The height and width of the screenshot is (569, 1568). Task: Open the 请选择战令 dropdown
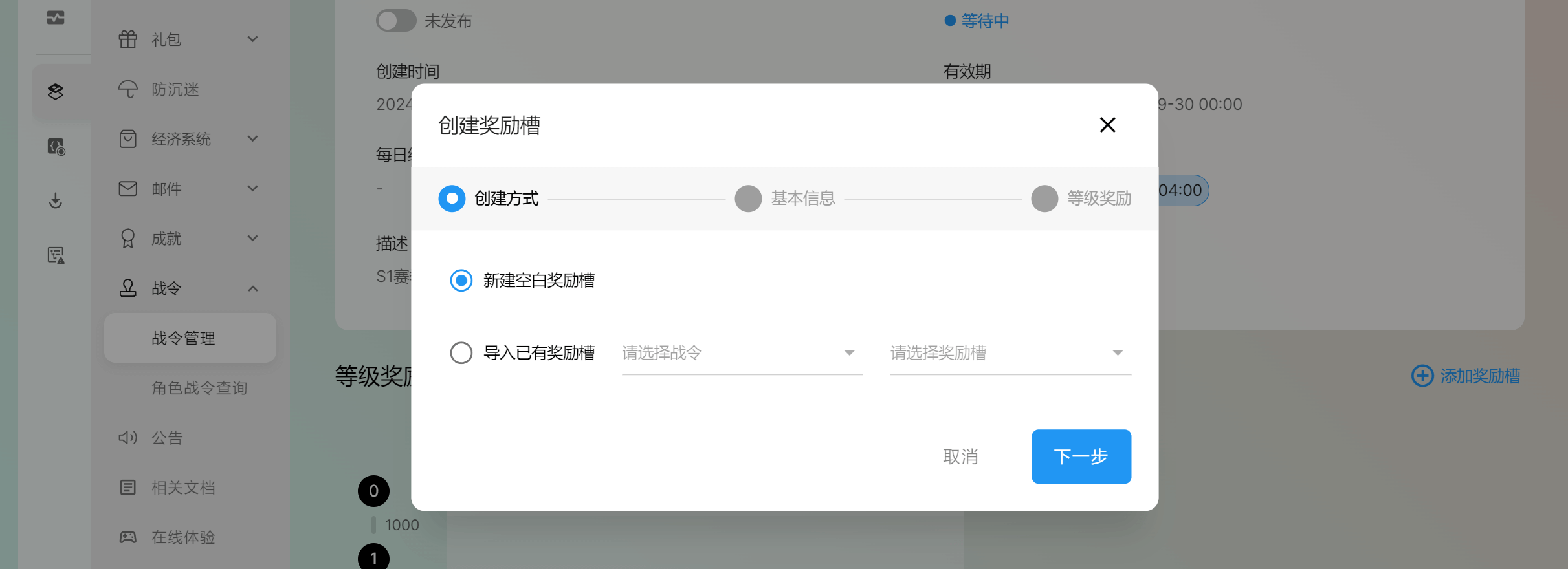742,353
